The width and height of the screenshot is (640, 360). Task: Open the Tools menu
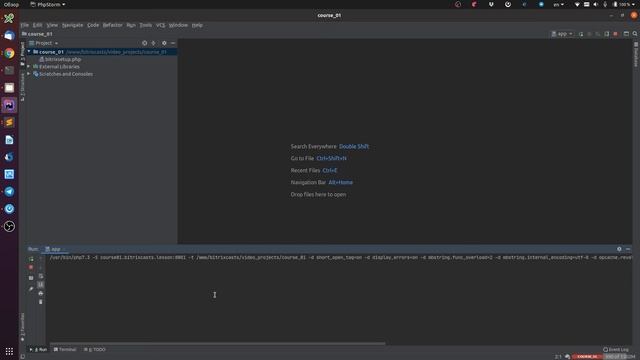coord(146,25)
